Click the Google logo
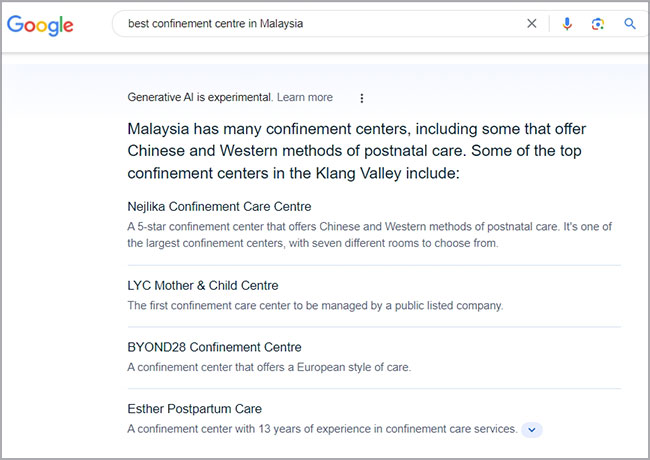Viewport: 650px width, 460px height. point(40,26)
